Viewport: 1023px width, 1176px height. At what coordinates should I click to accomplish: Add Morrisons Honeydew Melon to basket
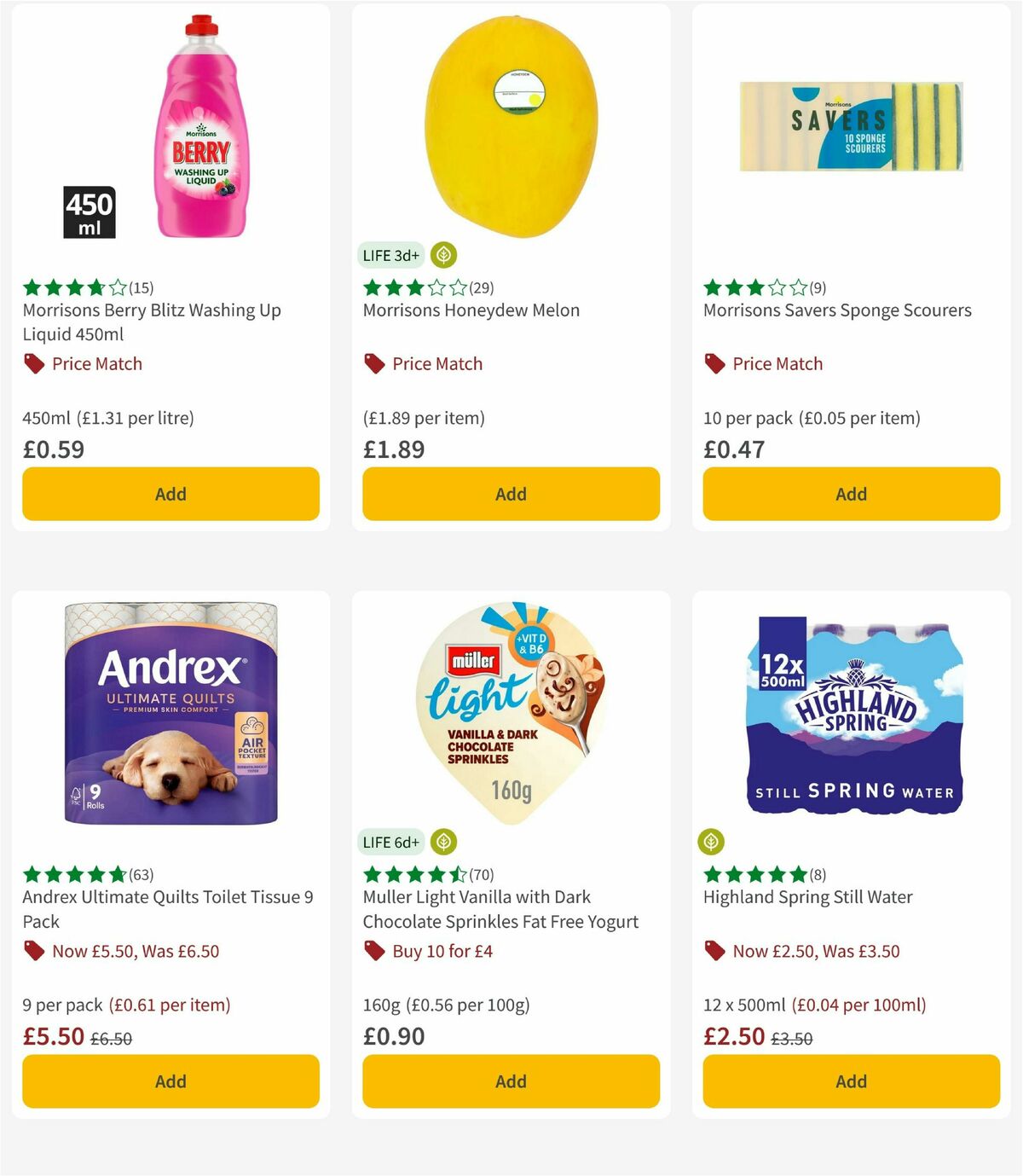(510, 493)
